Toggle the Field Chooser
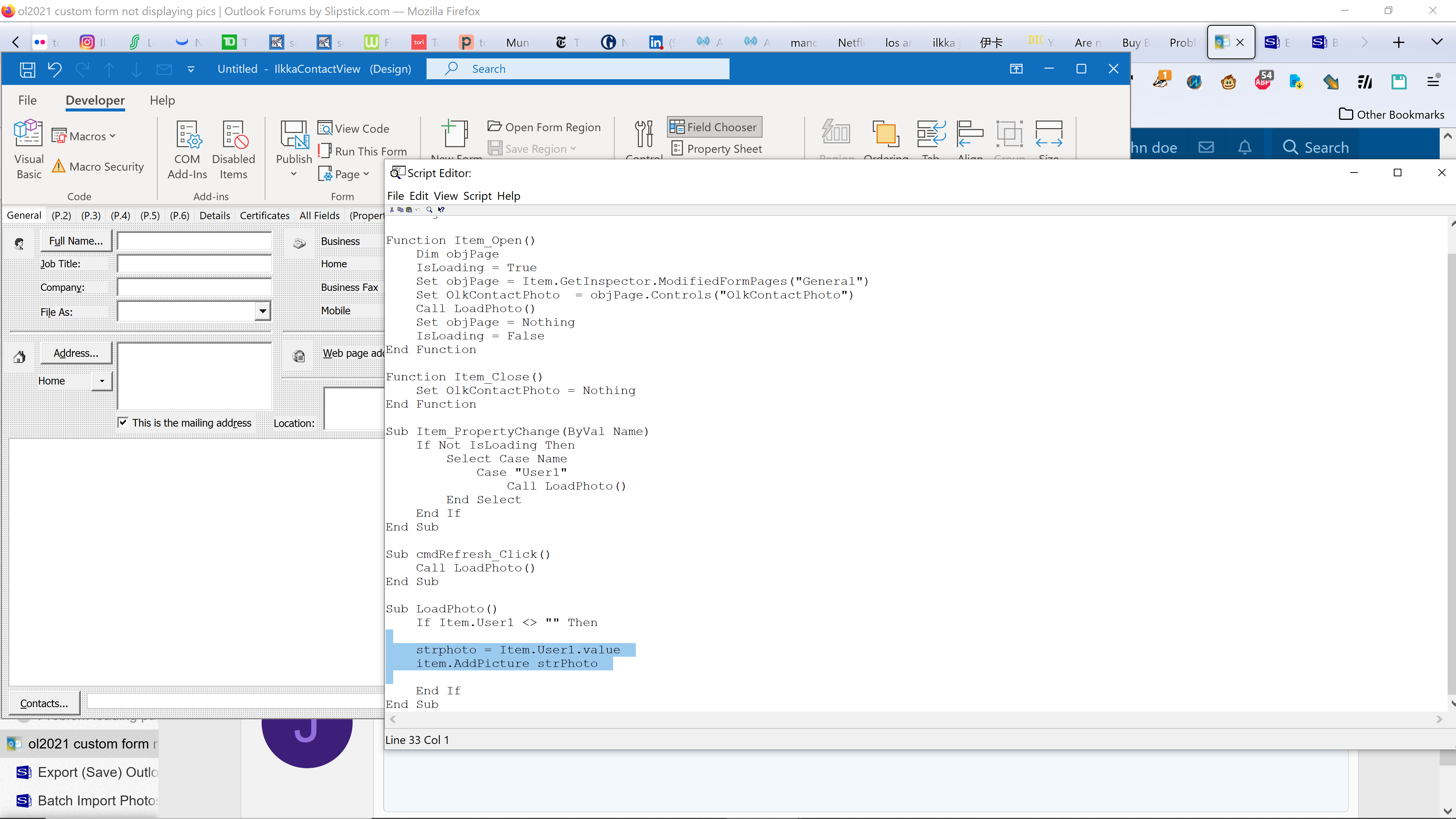 [714, 127]
